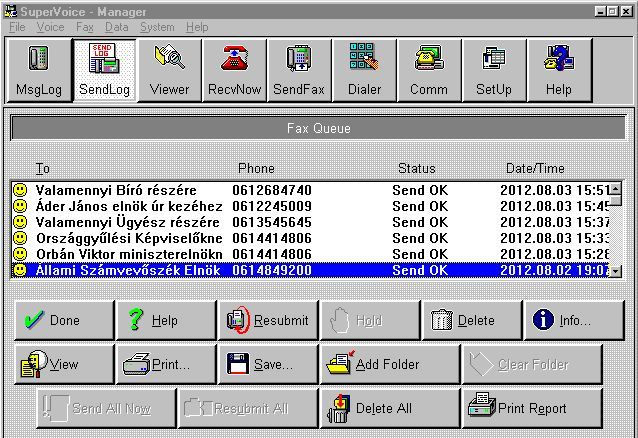Click the SuperVoice application icon in title bar
The width and height of the screenshot is (638, 438).
point(11,11)
